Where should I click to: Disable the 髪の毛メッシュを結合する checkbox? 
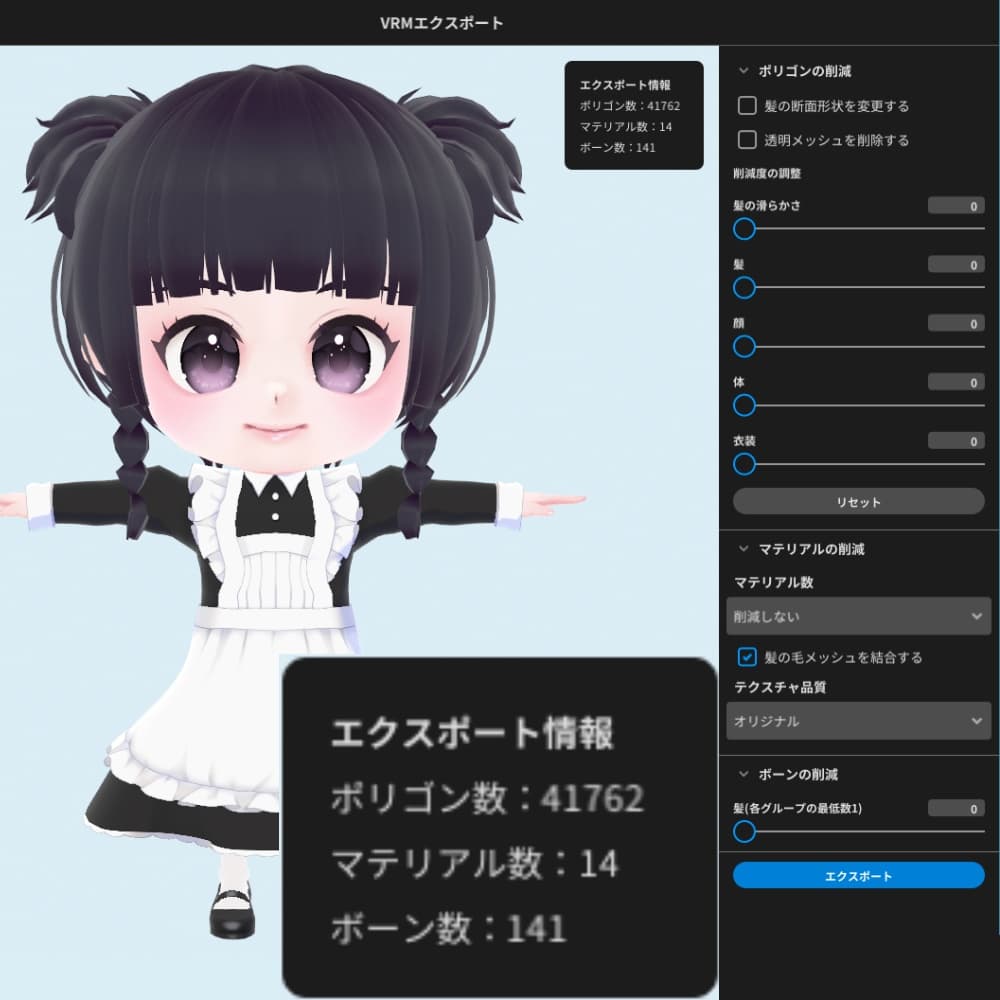tap(745, 658)
